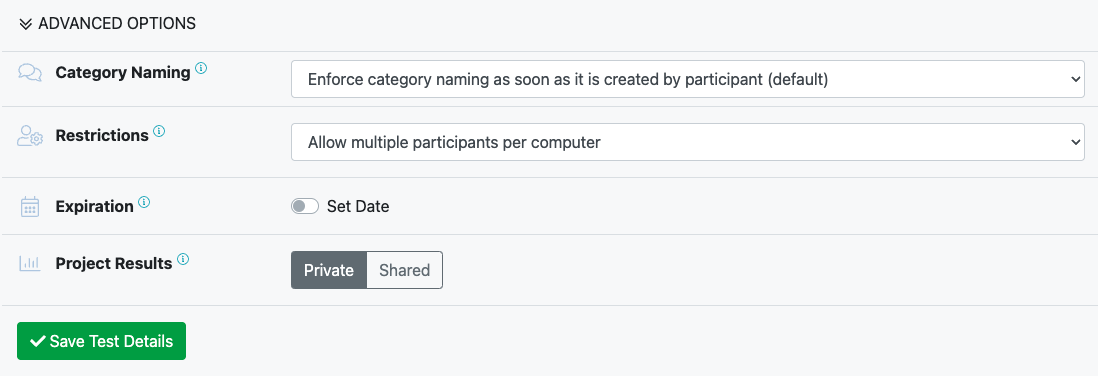The width and height of the screenshot is (1098, 376).
Task: Click the speech bubbles Category Naming icon
Action: coord(29,73)
